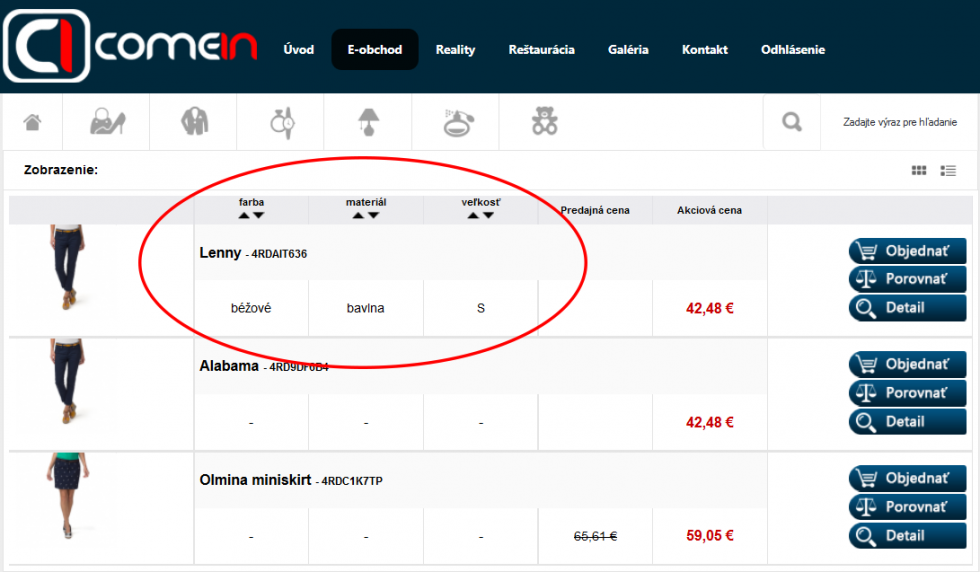Open Detail for Lenny pants
Image resolution: width=980 pixels, height=572 pixels.
pos(907,308)
